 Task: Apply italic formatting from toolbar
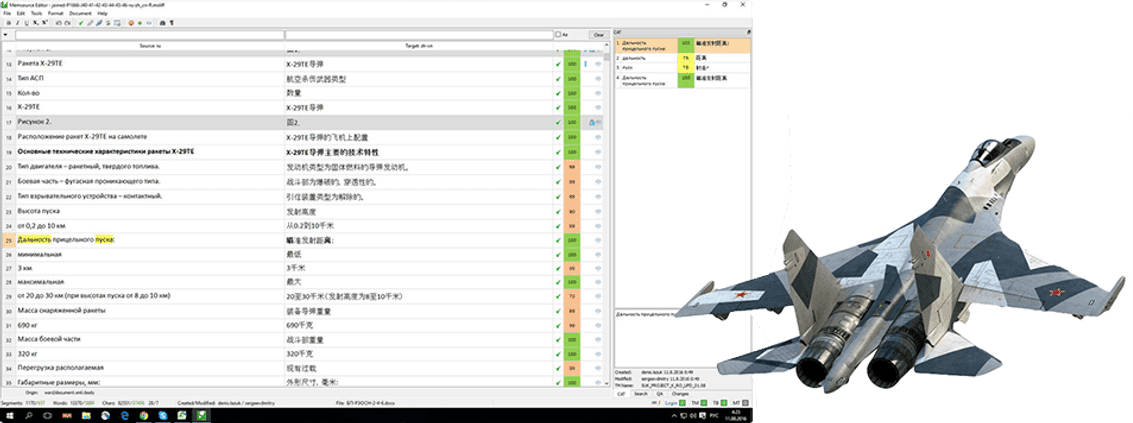pos(17,22)
